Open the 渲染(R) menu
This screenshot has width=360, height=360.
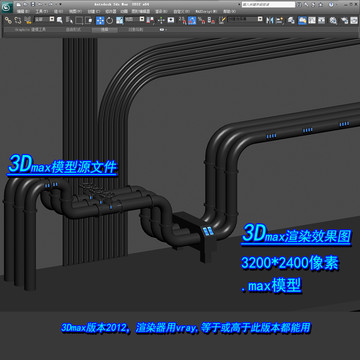pos(161,12)
